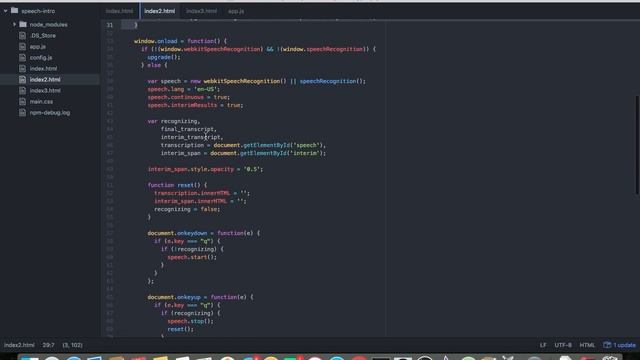Click line number 31 in the gutter
The width and height of the screenshot is (640, 360).
(109, 25)
